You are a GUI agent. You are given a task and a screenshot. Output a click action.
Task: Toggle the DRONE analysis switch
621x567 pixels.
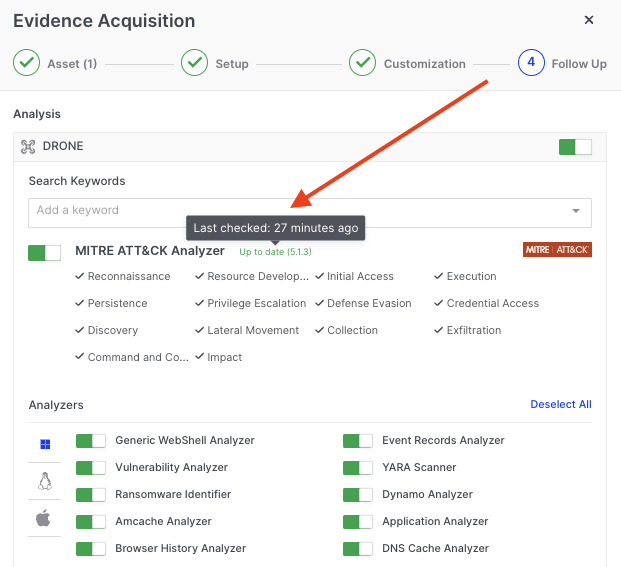tap(575, 147)
